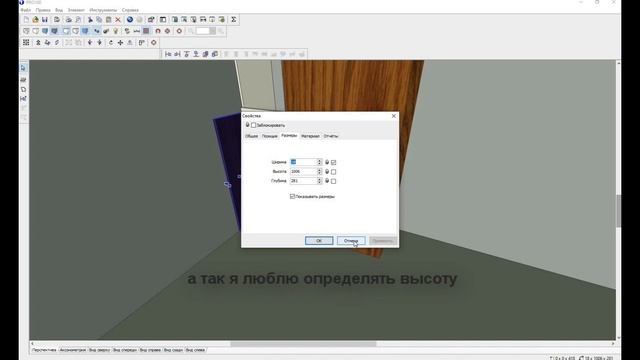Click the scissors Cut icon
This screenshot has height=360, width=640.
coord(90,20)
